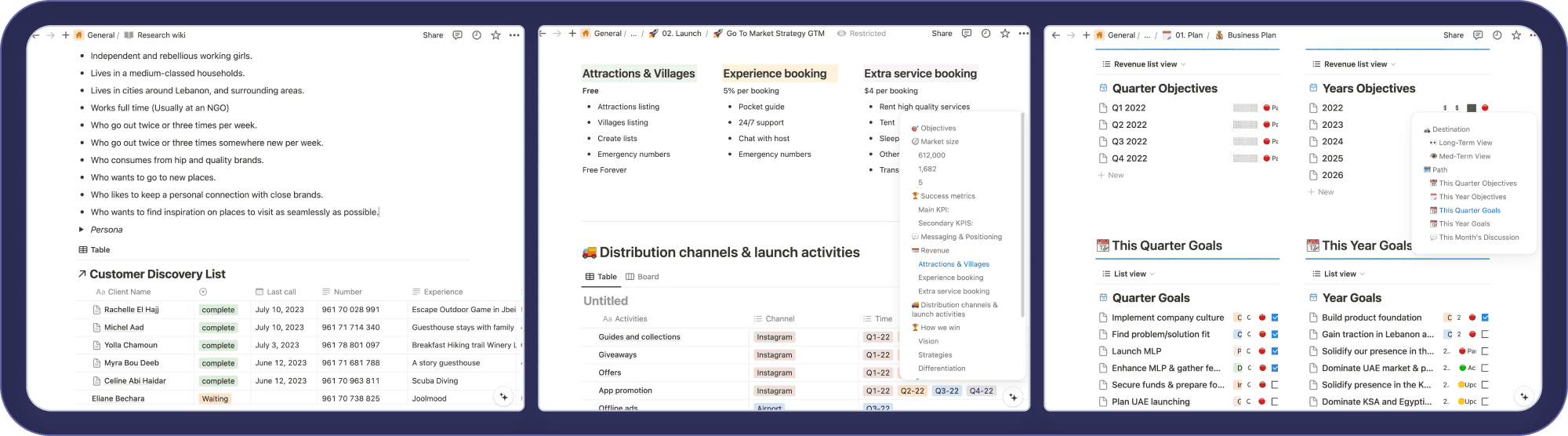This screenshot has height=436, width=1568.
Task: Go forward in the Research wiki window
Action: [51, 35]
